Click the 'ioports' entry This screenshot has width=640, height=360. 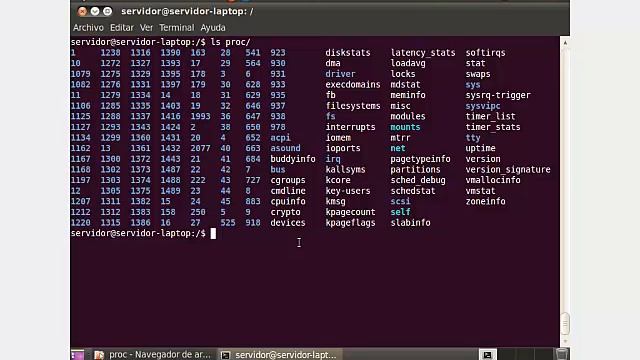[343, 149]
